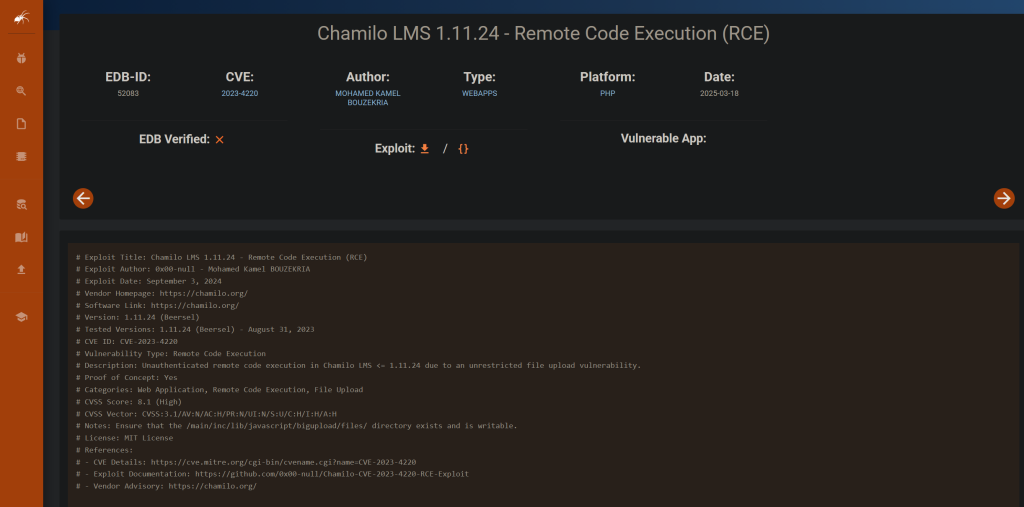Open Submissions upload icon in sidebar
Image resolution: width=1024 pixels, height=507 pixels.
21,270
